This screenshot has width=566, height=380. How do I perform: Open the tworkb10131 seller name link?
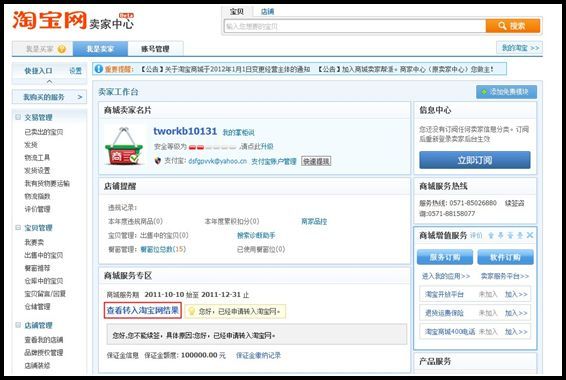click(185, 131)
